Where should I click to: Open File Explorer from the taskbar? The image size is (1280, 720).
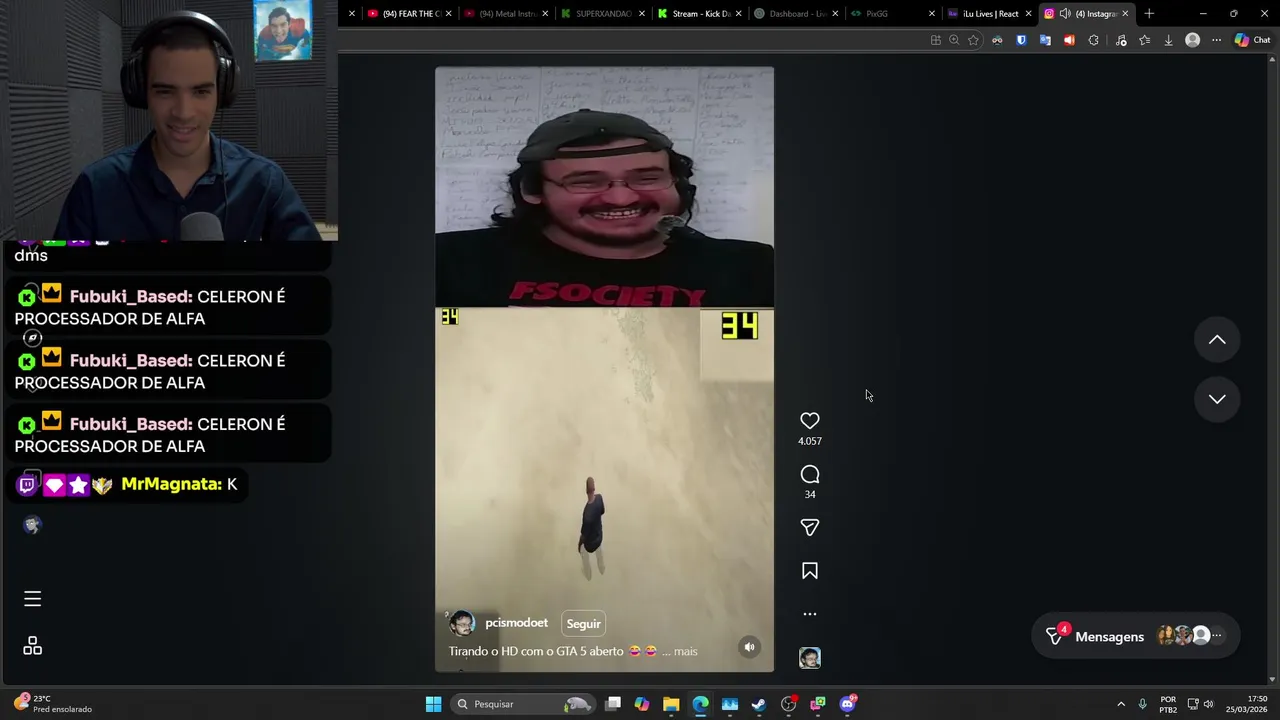tap(671, 704)
